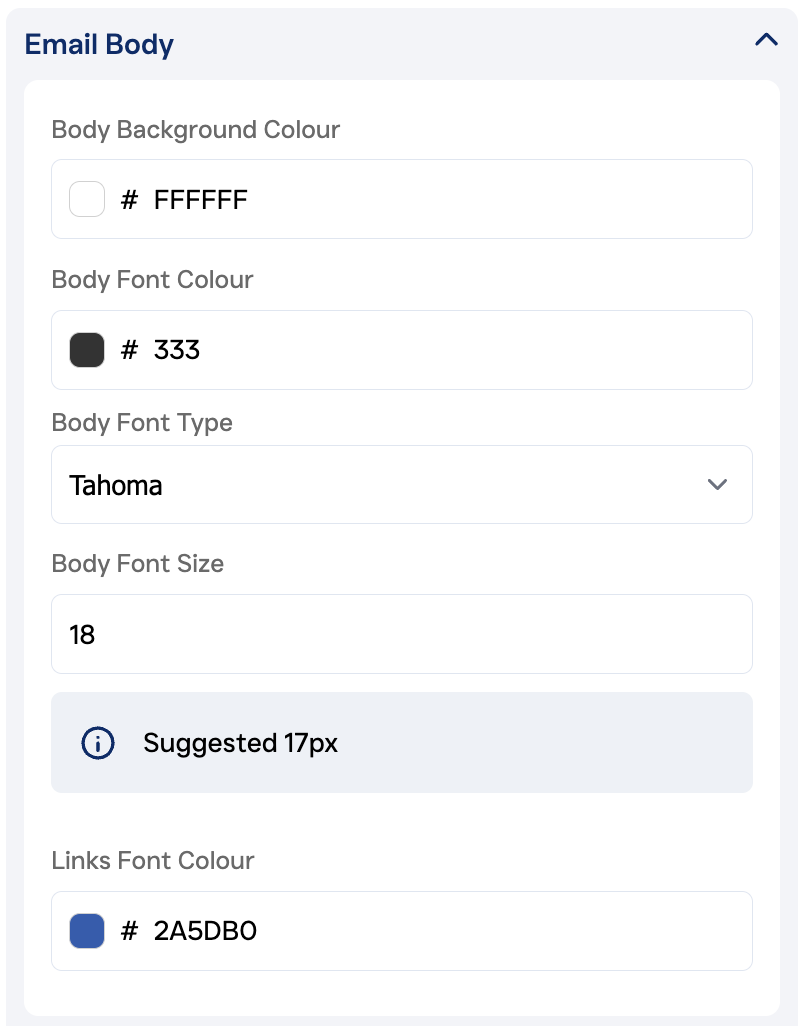Open the blue Links Font Colour swatch

pos(87,931)
